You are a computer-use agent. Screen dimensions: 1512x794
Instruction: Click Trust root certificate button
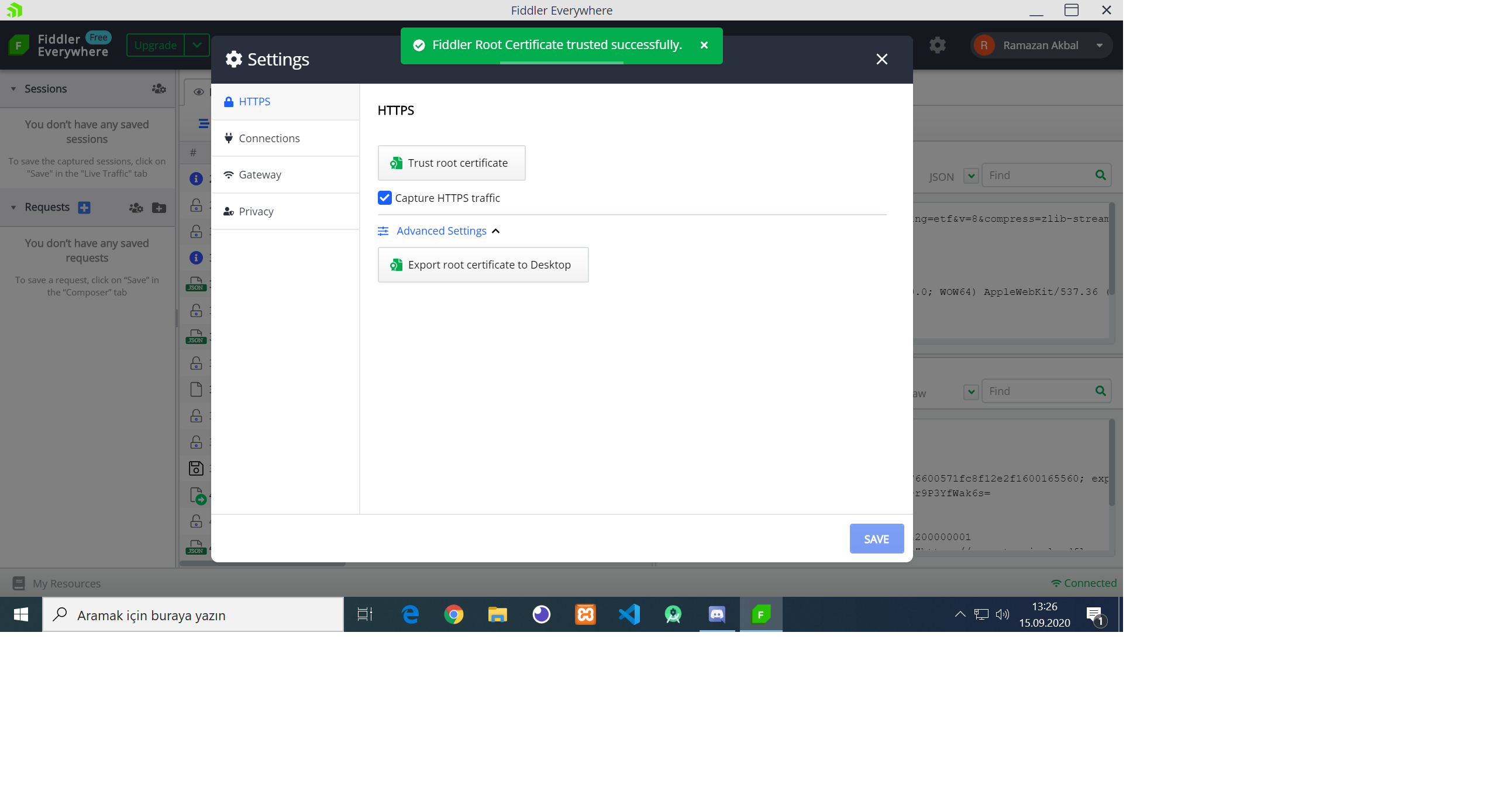click(x=452, y=163)
